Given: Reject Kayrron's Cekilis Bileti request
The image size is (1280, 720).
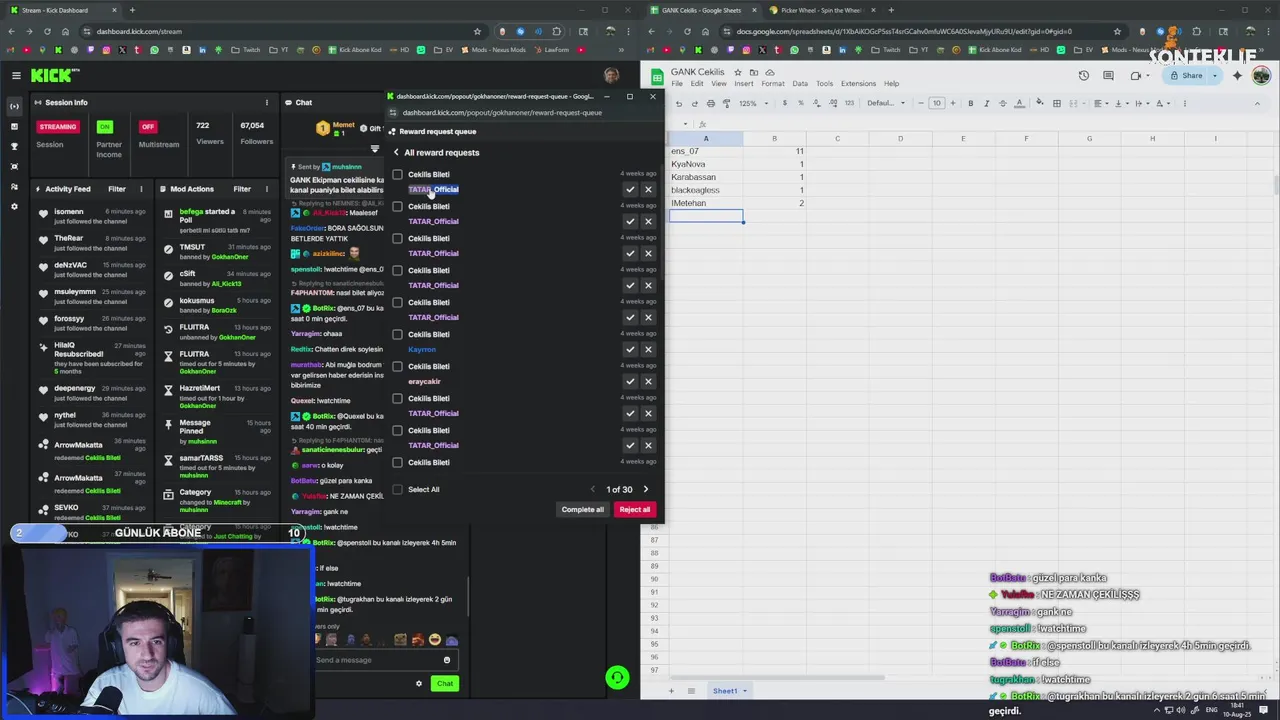Looking at the screenshot, I should 648,349.
